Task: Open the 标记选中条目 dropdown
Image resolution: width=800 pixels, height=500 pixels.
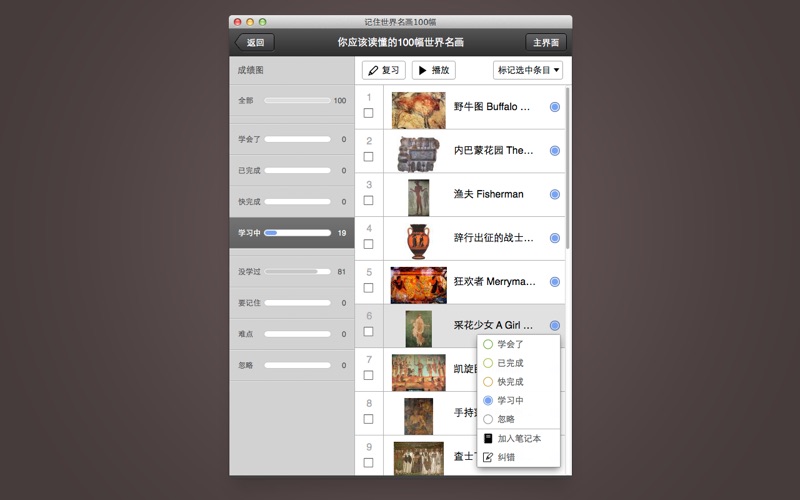Action: tap(528, 70)
